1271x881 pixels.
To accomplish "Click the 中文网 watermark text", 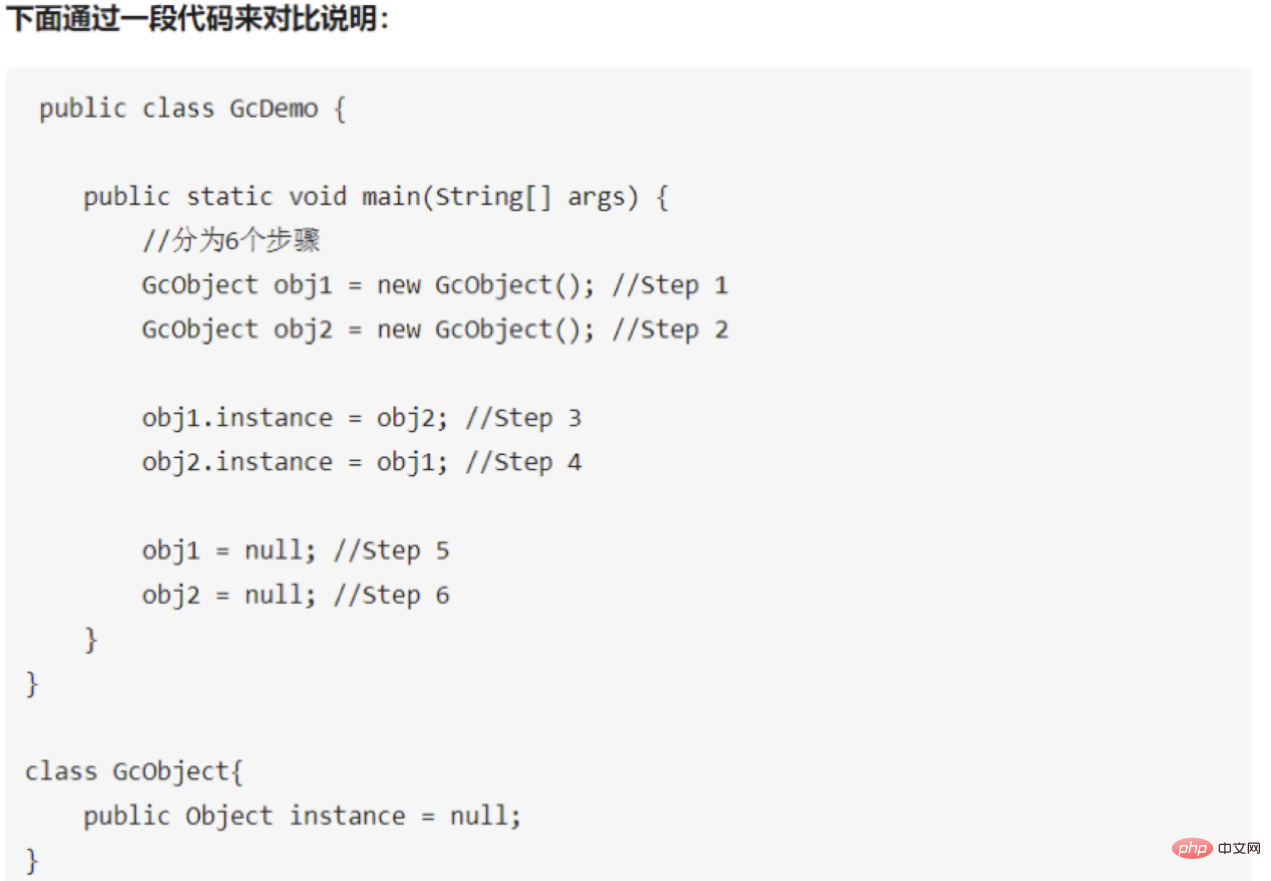I will (x=1240, y=849).
